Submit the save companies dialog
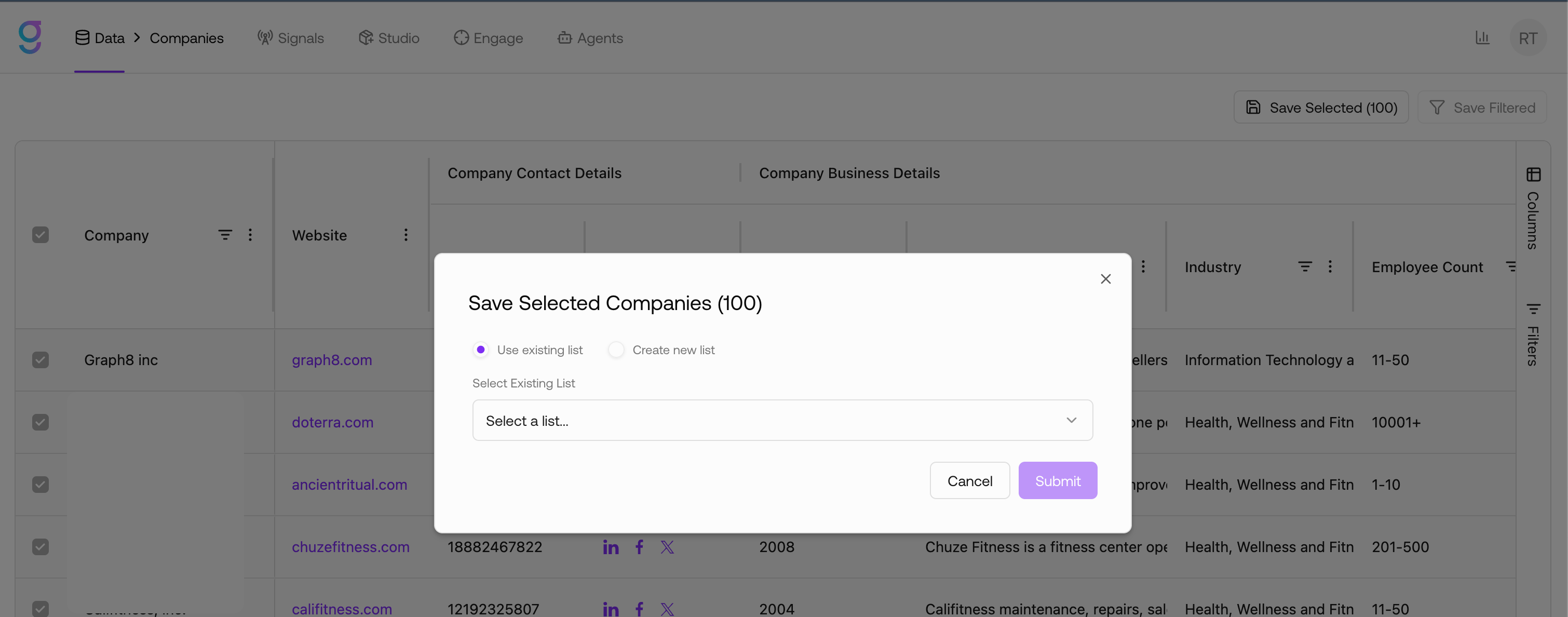The image size is (1568, 617). (x=1057, y=480)
